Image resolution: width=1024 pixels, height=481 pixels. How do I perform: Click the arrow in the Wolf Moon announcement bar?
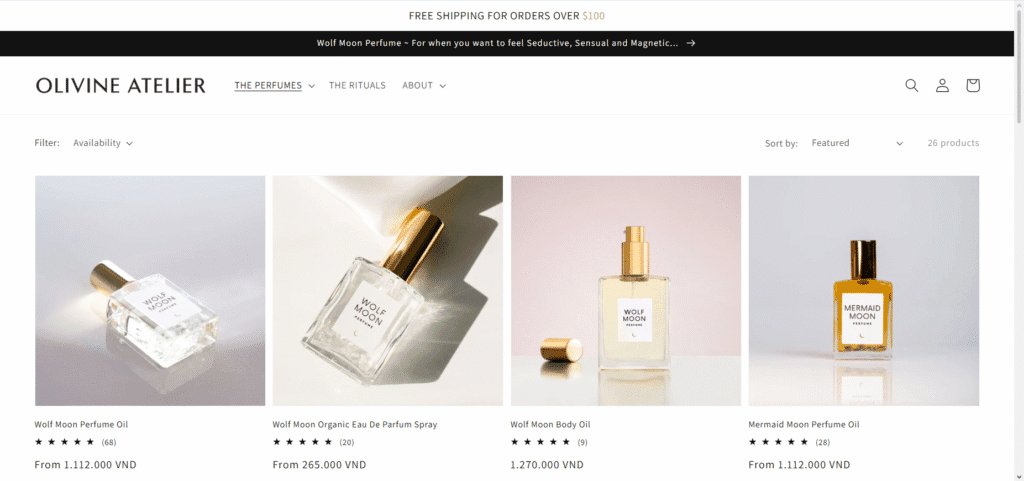tap(691, 43)
